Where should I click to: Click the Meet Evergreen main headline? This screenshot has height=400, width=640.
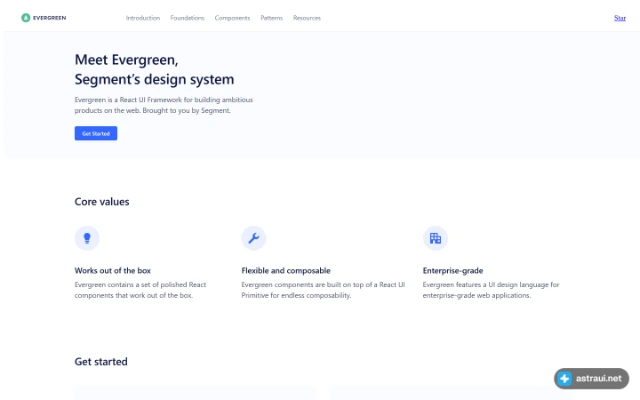coord(154,69)
